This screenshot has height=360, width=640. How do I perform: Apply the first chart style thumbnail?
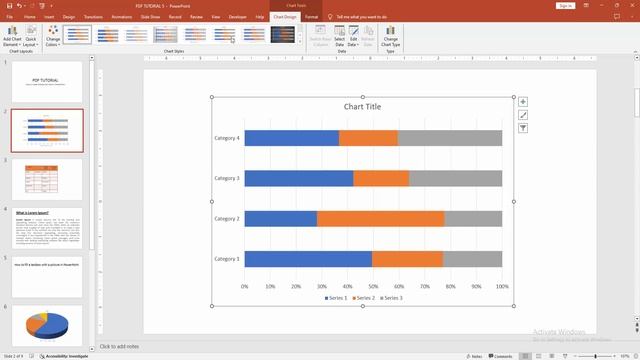pyautogui.click(x=78, y=34)
